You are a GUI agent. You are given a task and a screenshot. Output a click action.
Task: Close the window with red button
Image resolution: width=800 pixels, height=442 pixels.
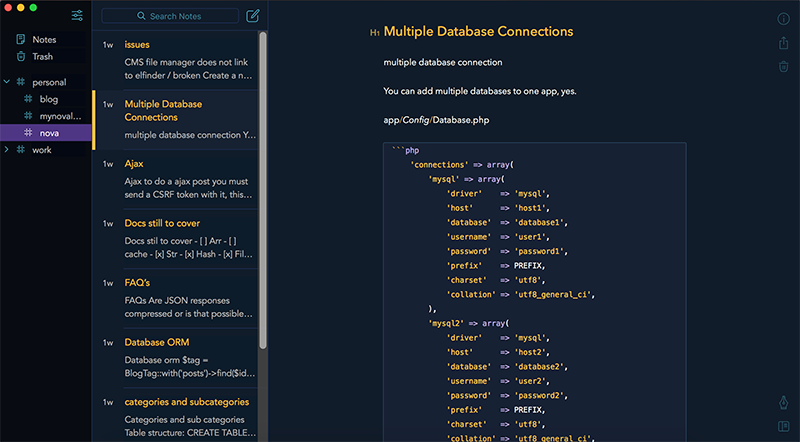coord(8,8)
